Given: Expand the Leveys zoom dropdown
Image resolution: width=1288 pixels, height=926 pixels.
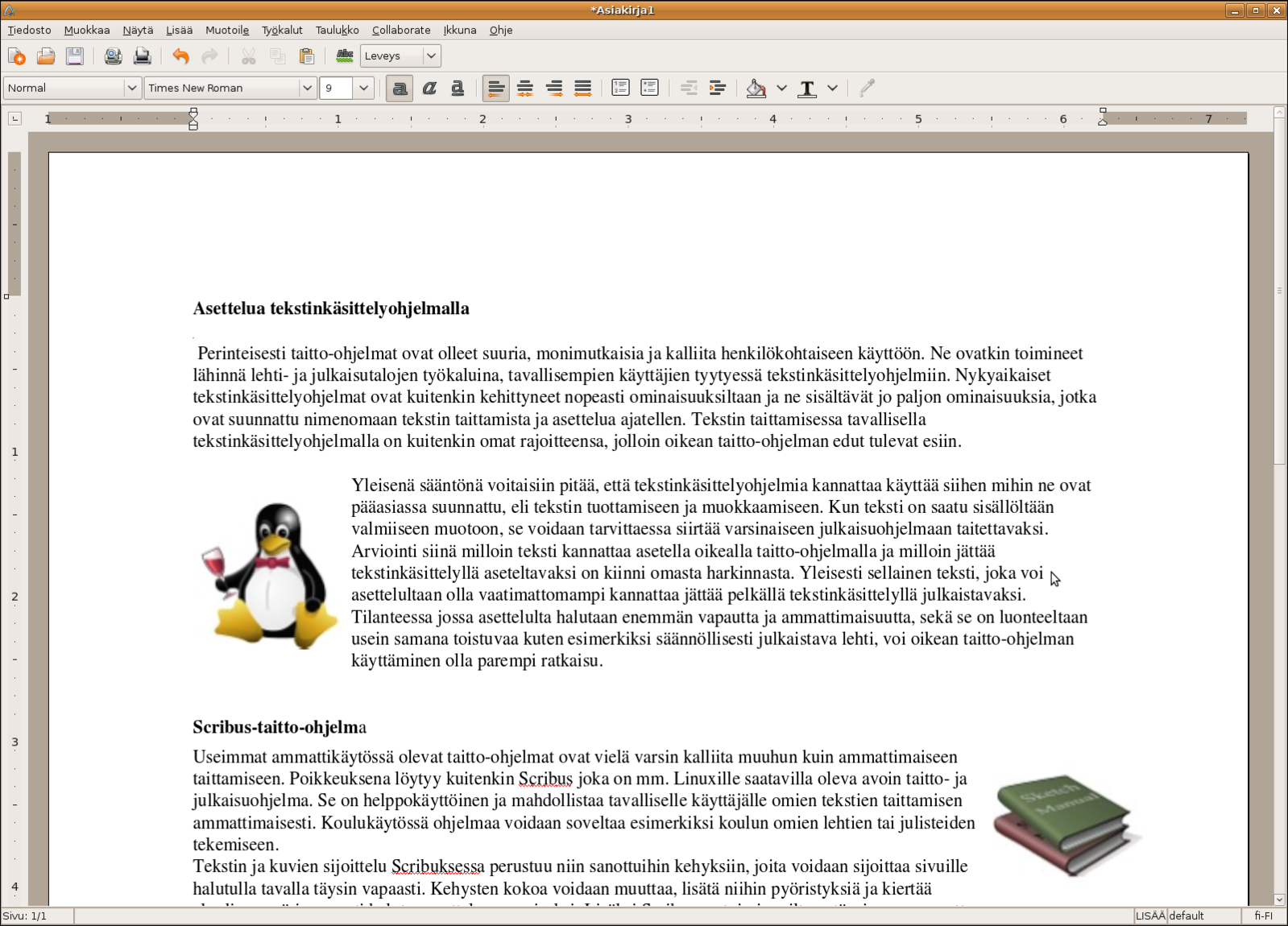Looking at the screenshot, I should tap(431, 56).
